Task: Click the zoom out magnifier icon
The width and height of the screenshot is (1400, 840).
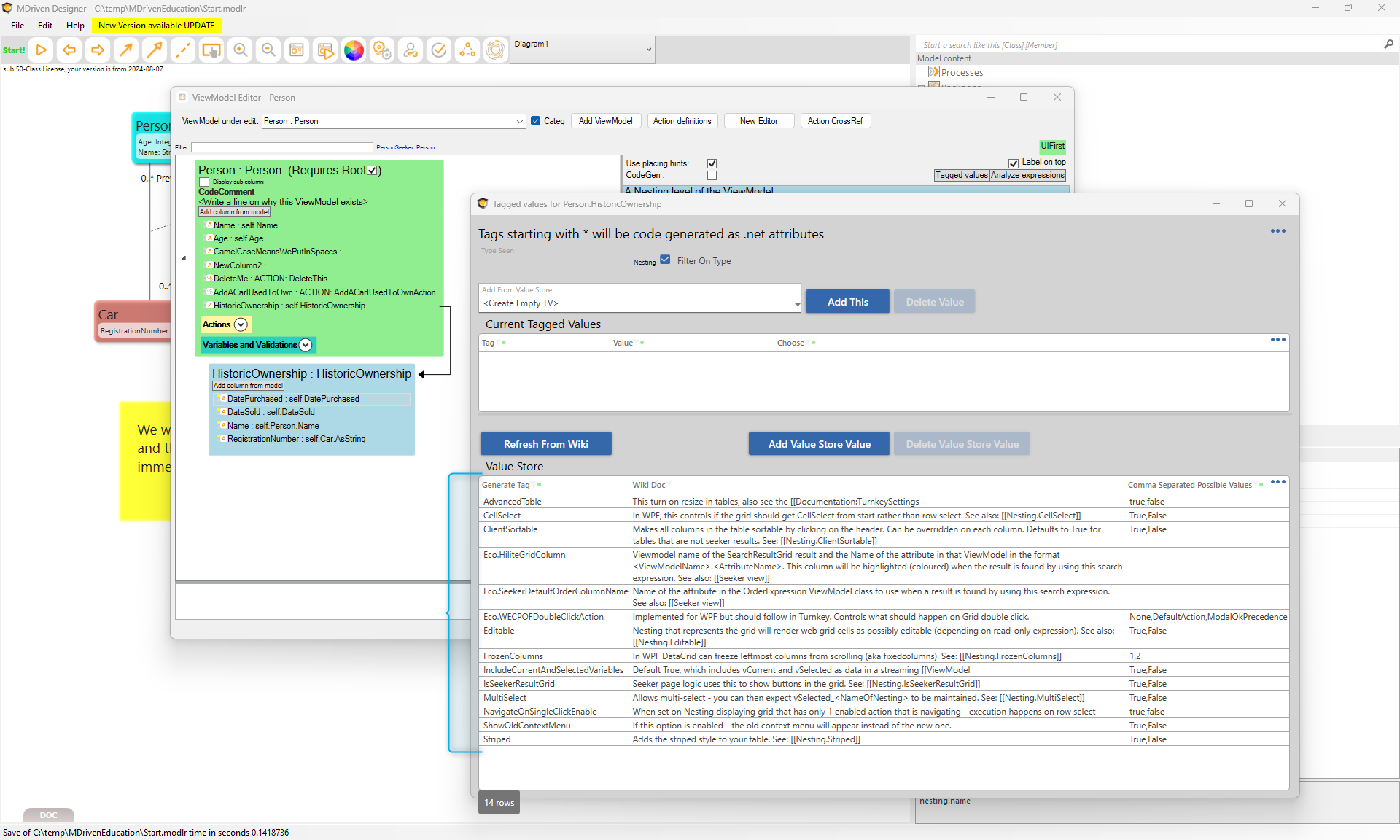Action: point(268,50)
